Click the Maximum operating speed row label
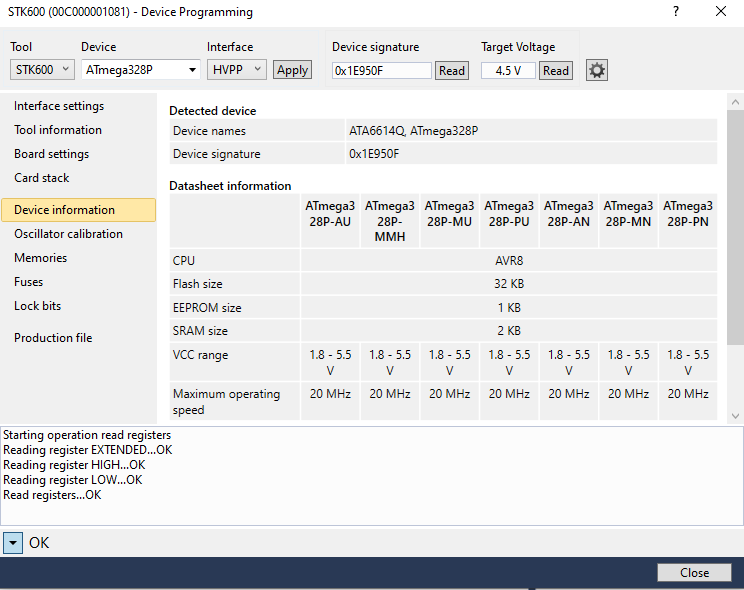Image resolution: width=744 pixels, height=590 pixels. pyautogui.click(x=234, y=402)
